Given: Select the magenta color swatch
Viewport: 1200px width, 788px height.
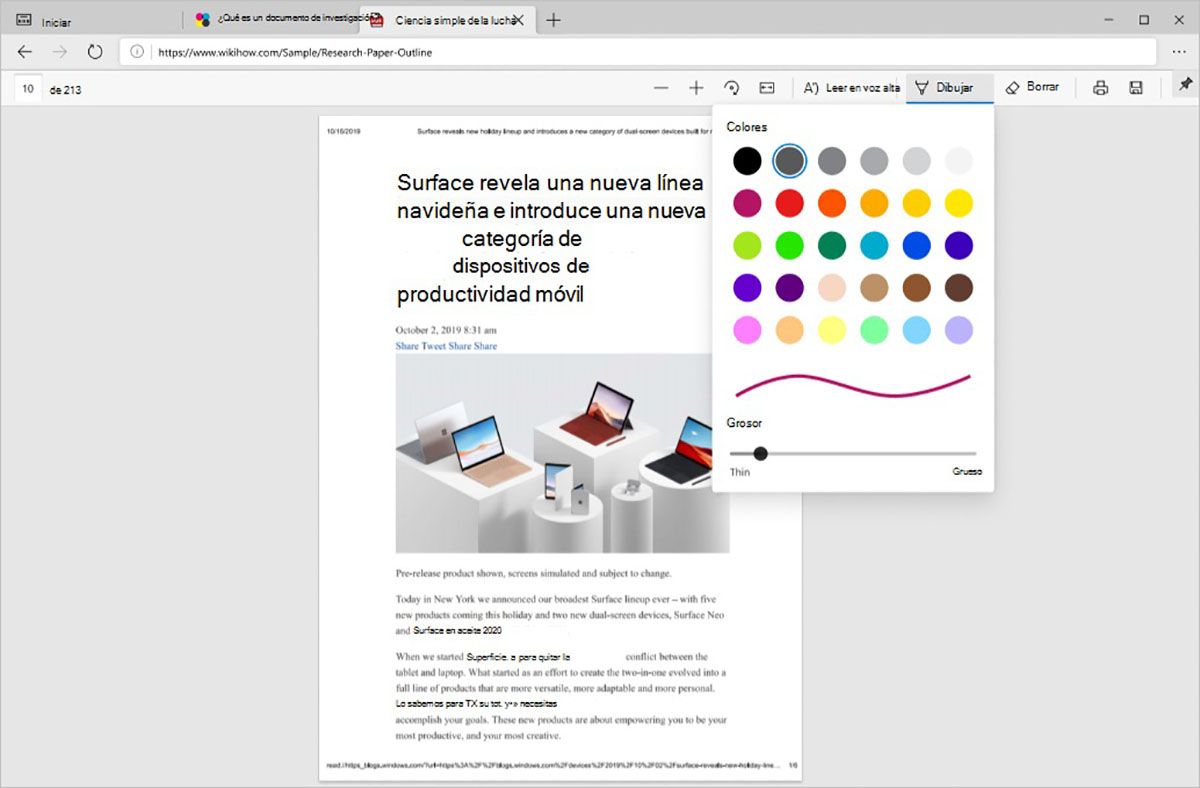Looking at the screenshot, I should point(747,203).
